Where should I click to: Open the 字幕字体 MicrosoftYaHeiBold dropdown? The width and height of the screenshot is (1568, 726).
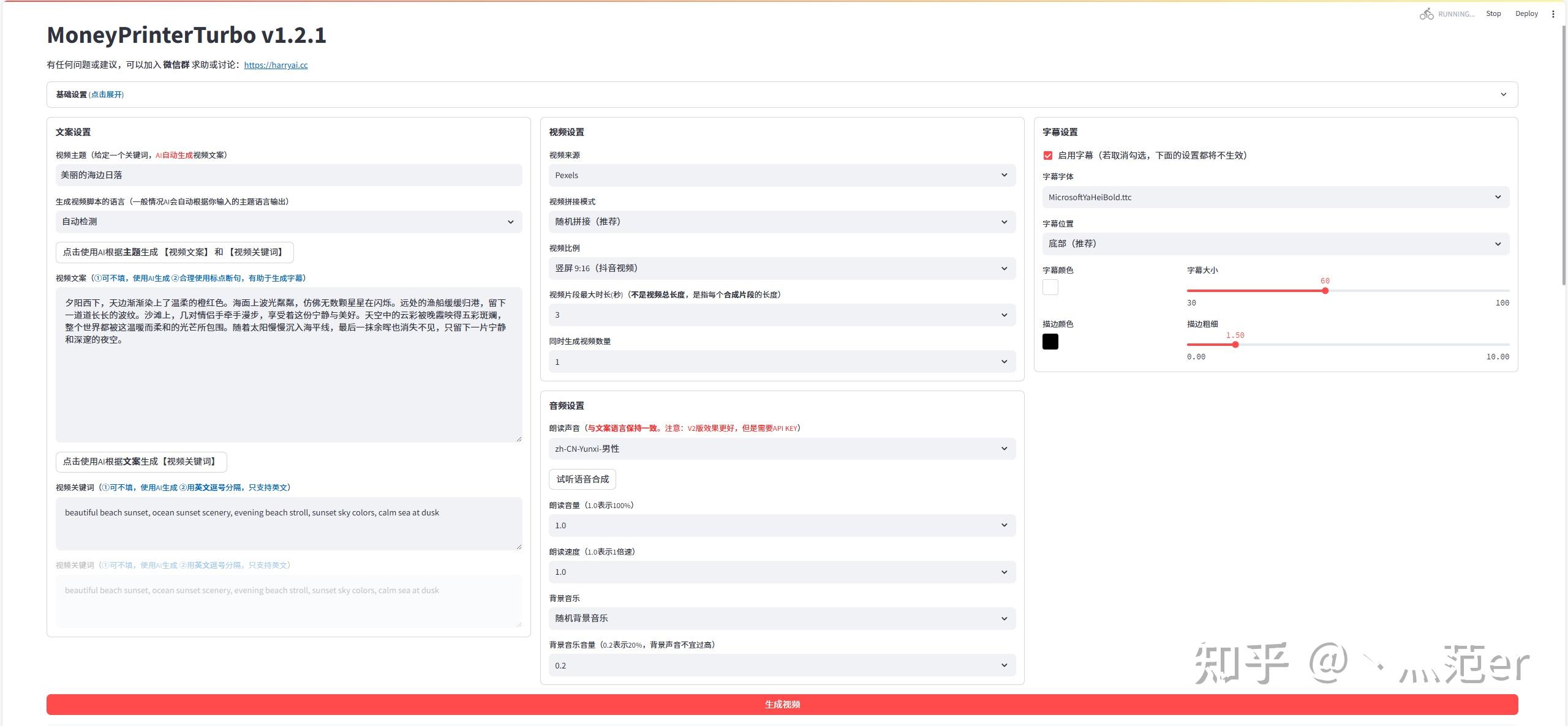click(1275, 197)
